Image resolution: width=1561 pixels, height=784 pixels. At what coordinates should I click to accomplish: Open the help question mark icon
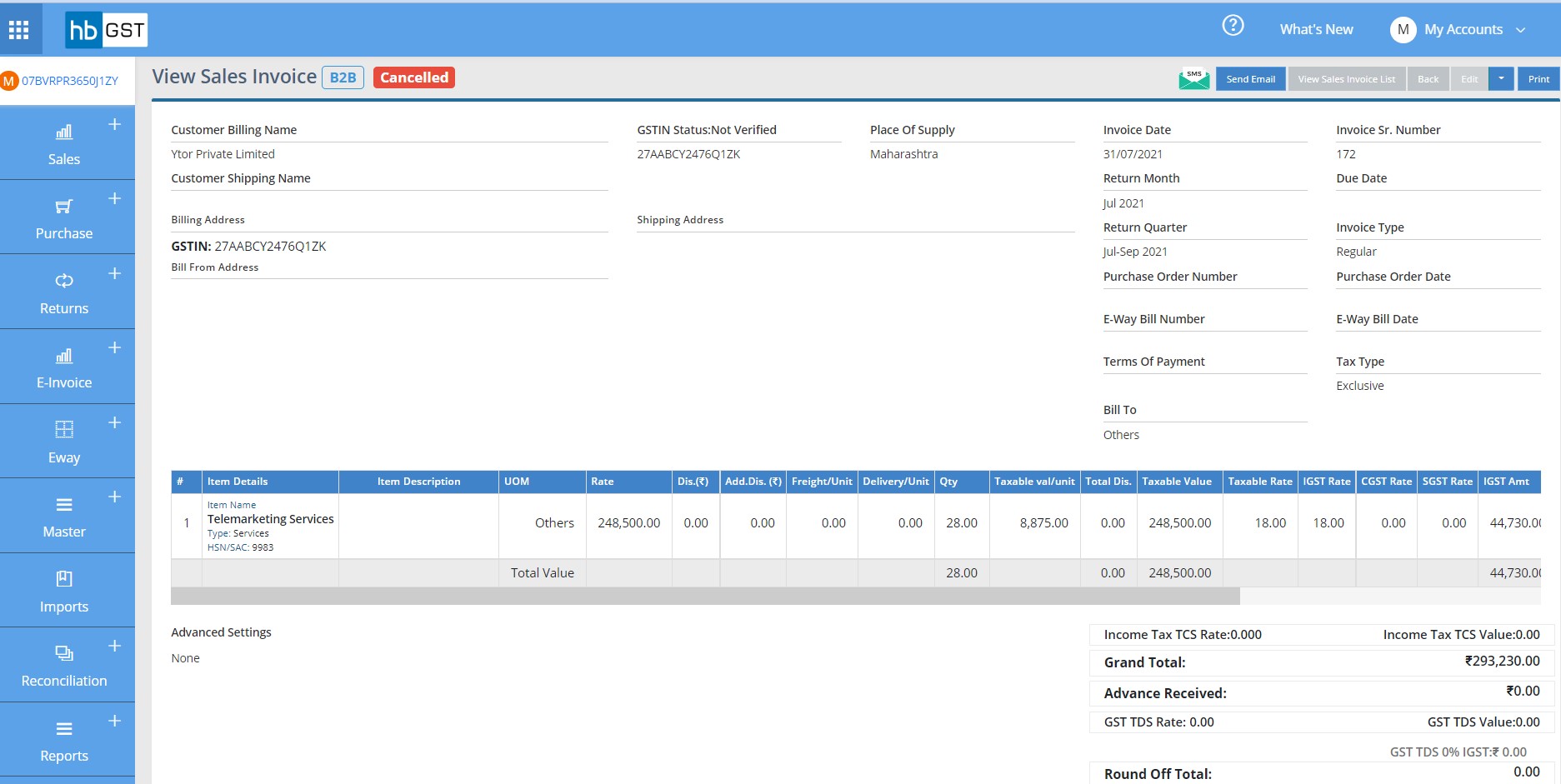(x=1233, y=26)
